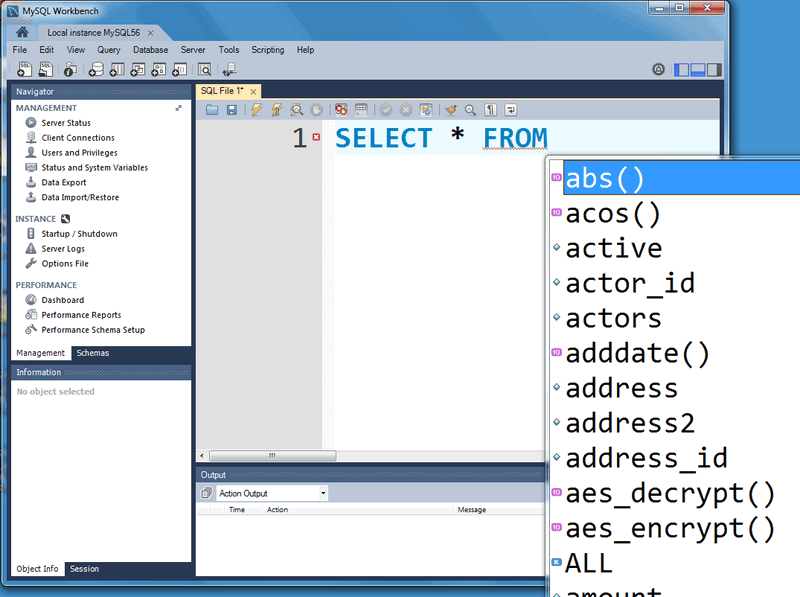
Task: Toggle word wrap button in editor toolbar
Action: click(x=511, y=110)
